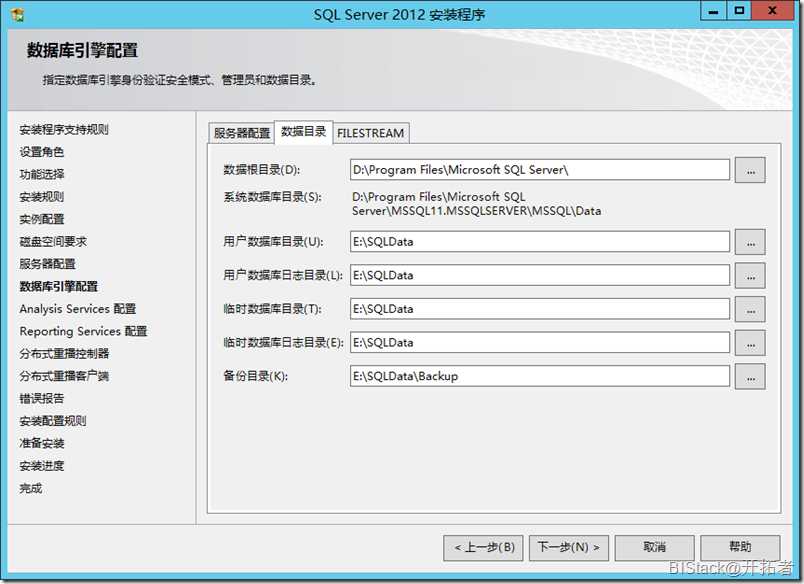This screenshot has height=584, width=804.
Task: Switch to the 服务器配置 tab
Action: (x=242, y=133)
